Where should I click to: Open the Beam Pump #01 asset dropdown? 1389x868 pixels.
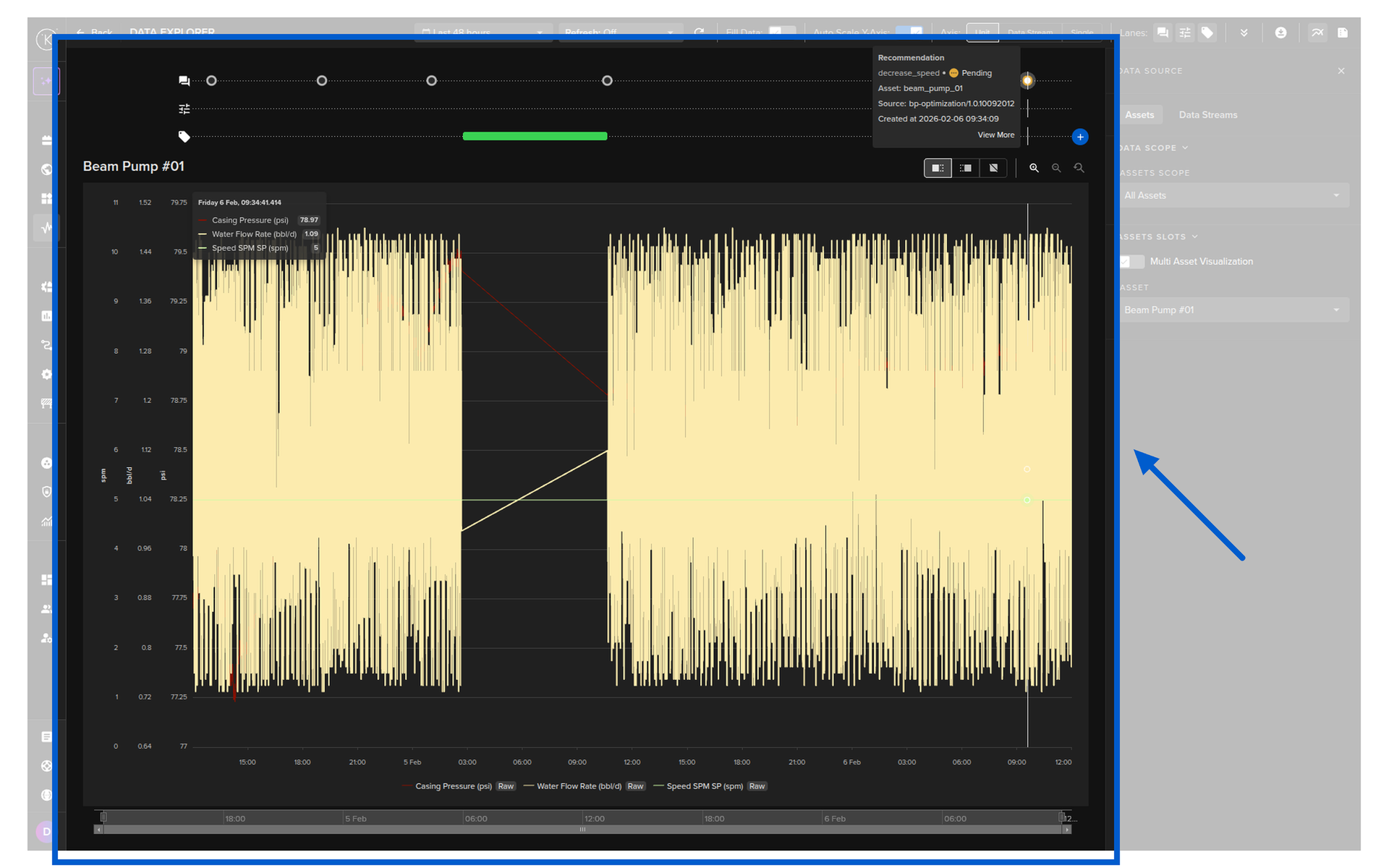(x=1233, y=310)
